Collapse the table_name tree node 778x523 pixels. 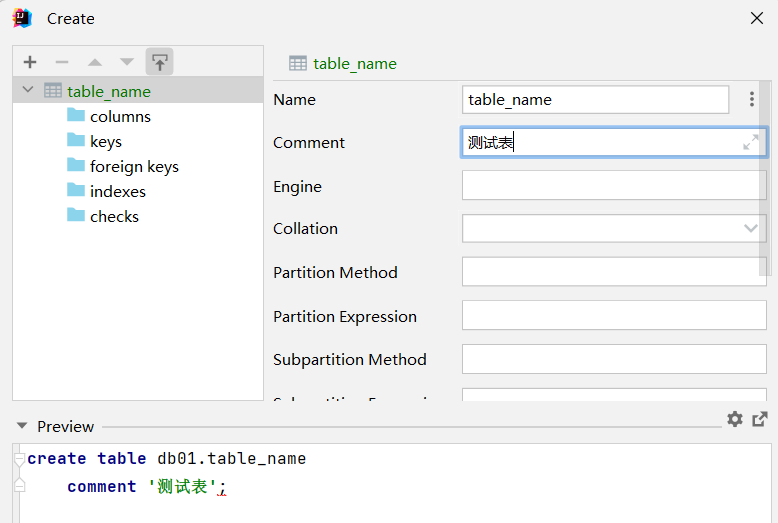pyautogui.click(x=27, y=91)
